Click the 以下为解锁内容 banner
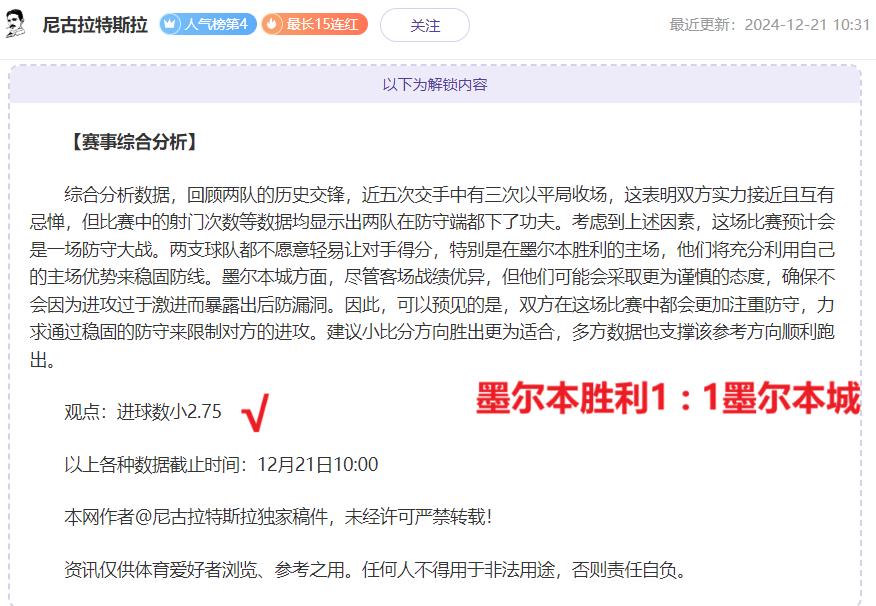876x606 pixels. 435,85
